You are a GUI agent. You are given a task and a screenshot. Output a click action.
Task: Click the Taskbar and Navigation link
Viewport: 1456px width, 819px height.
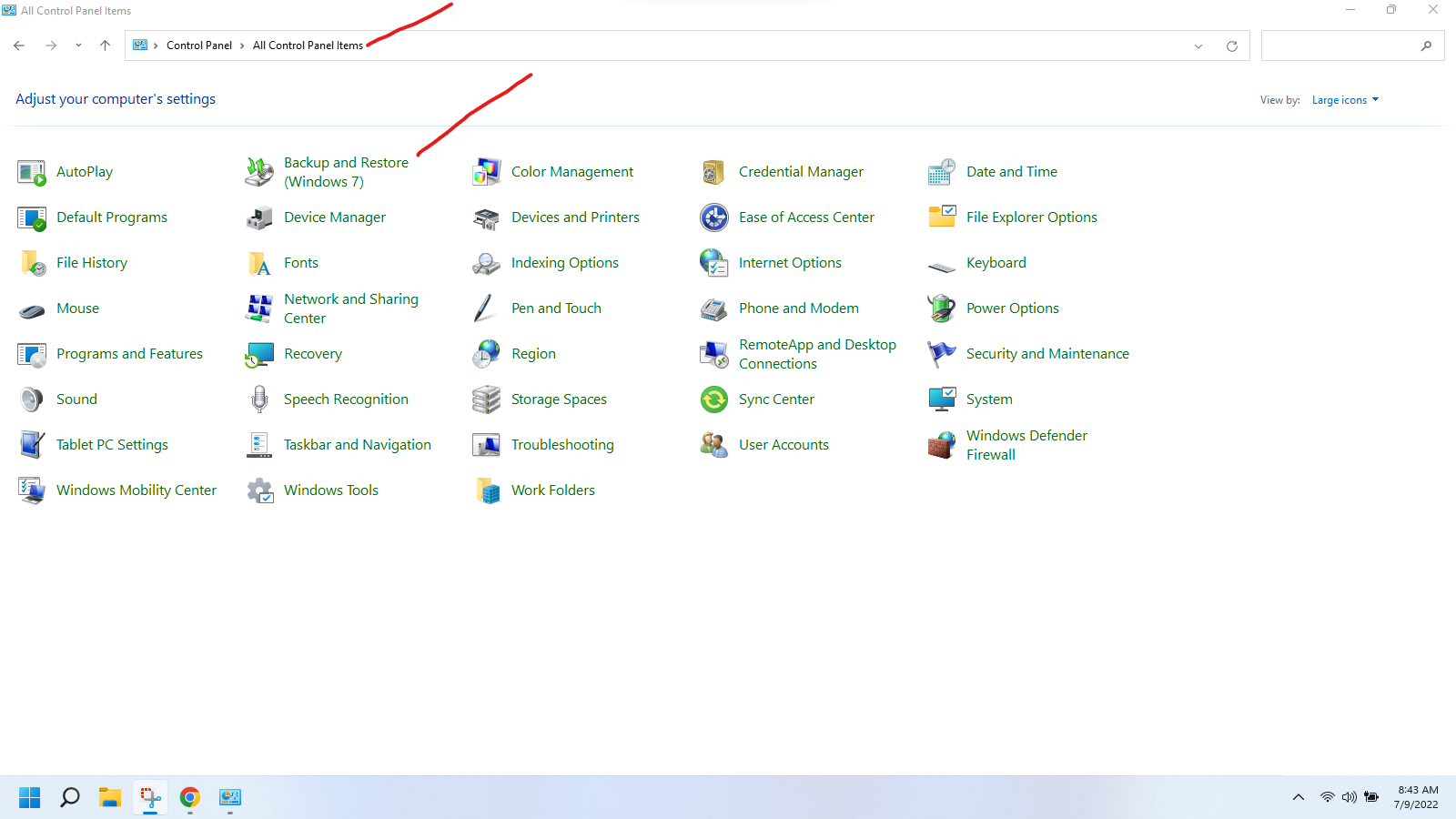358,445
